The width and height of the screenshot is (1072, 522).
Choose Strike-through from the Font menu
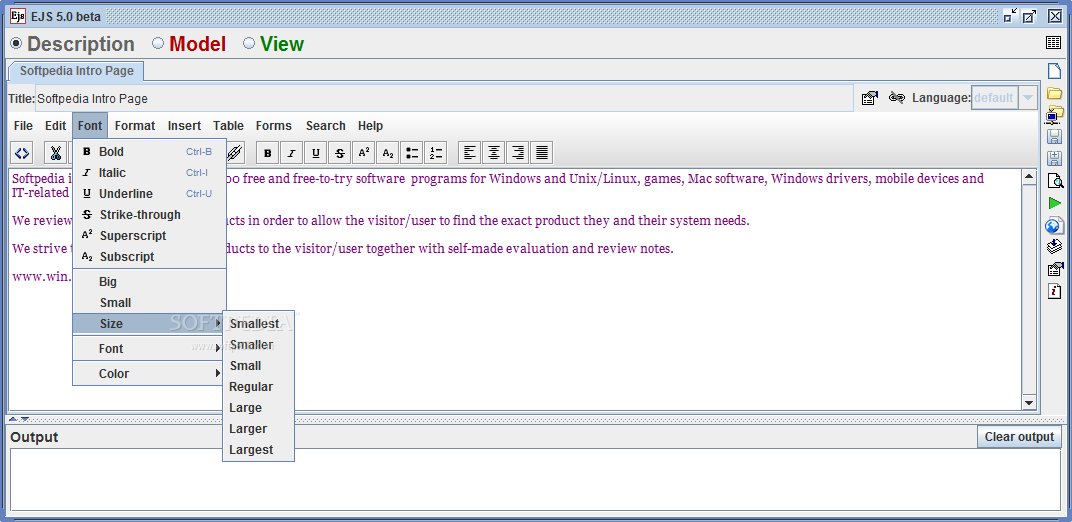click(149, 215)
